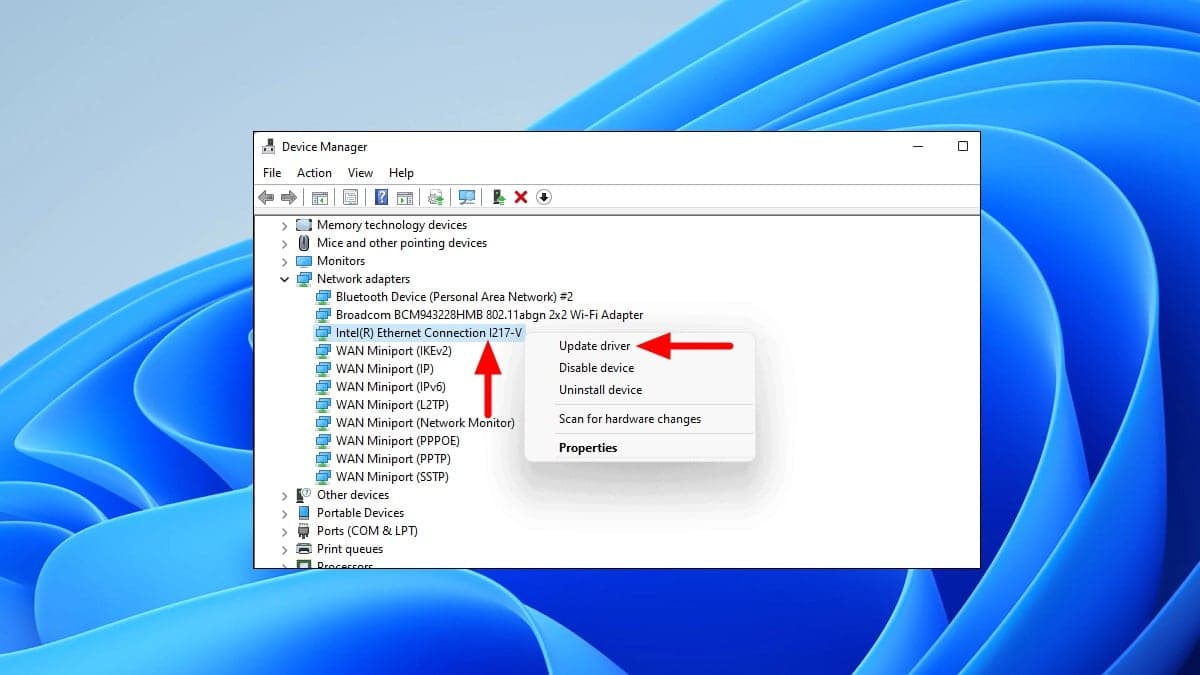Select Properties in the context menu
1200x675 pixels.
[588, 447]
